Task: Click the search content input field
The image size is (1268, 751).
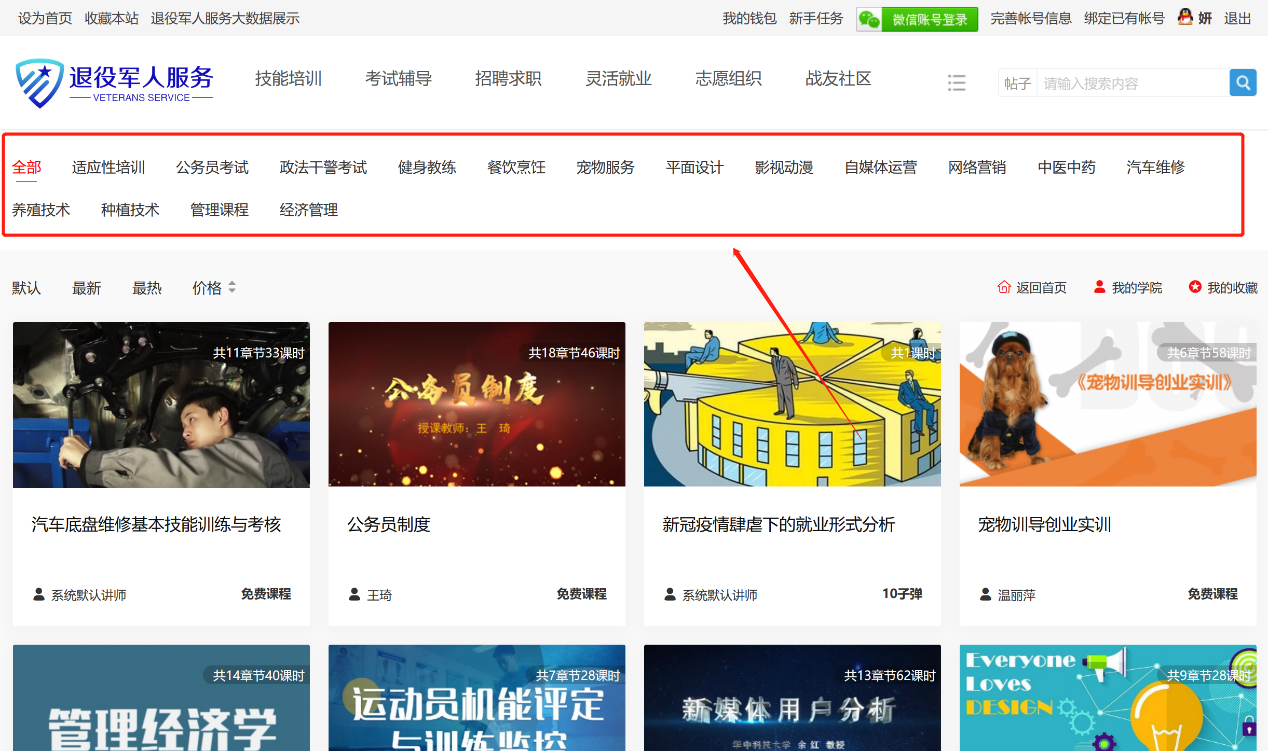Action: 1132,83
